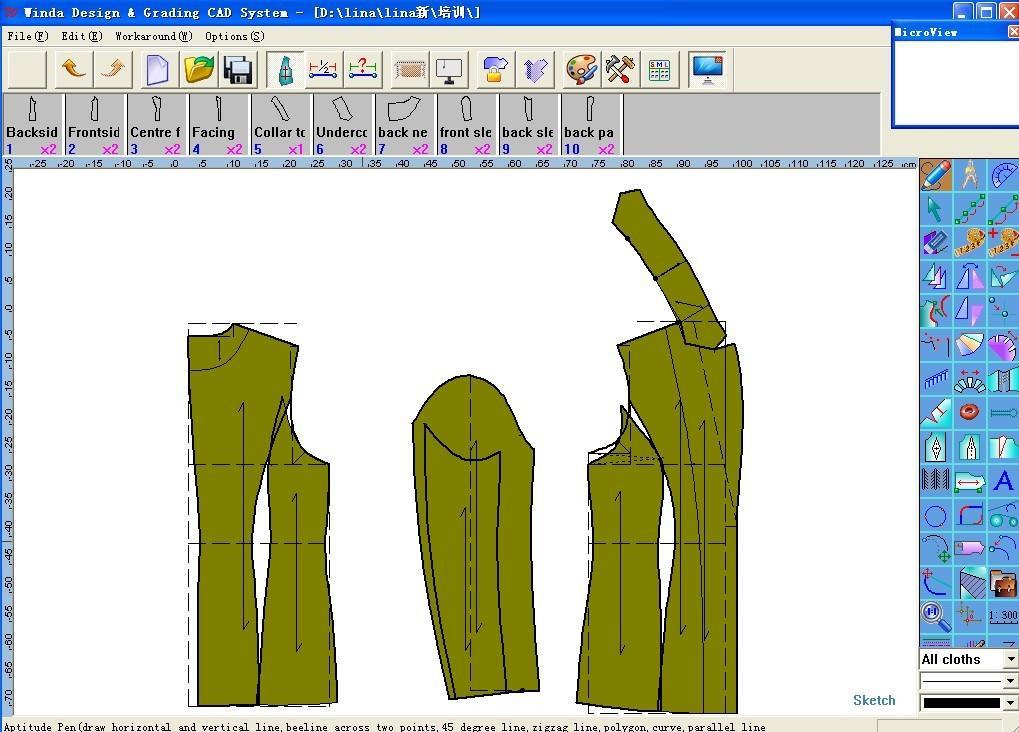Select the back neck piece thumbnail
This screenshot has width=1019, height=732.
tap(404, 125)
